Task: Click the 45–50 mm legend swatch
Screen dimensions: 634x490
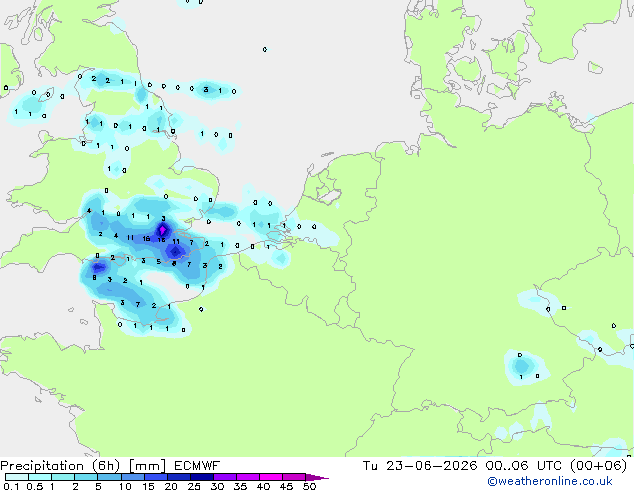Action: tap(294, 477)
